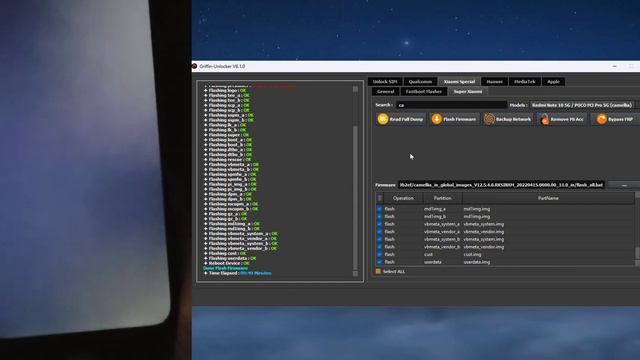Click the 'userdata.img' cell
640x360 pixels.
point(476,262)
